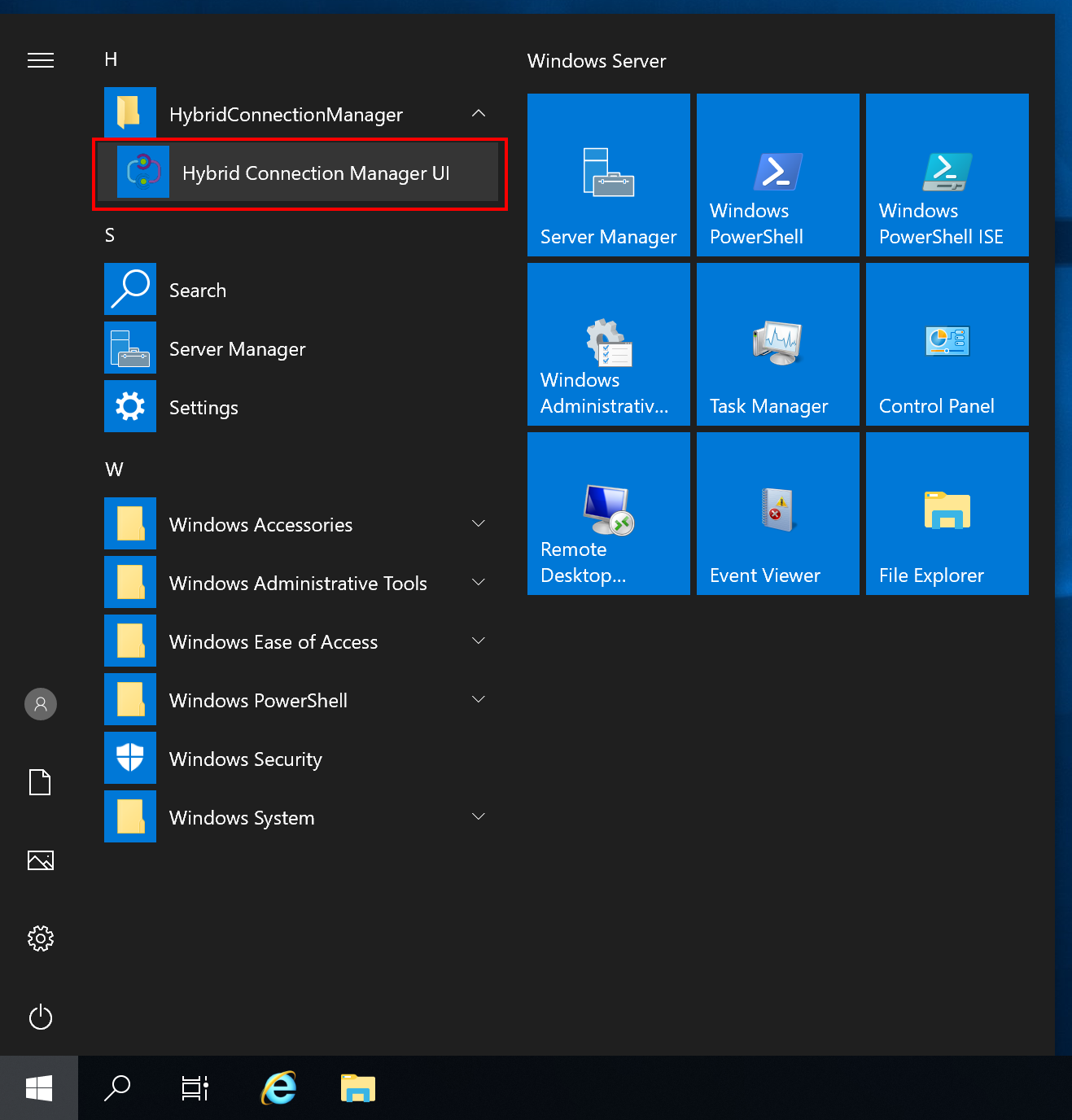Launch the Windows PowerShell tile
Screen dimensions: 1072x1120
778,175
